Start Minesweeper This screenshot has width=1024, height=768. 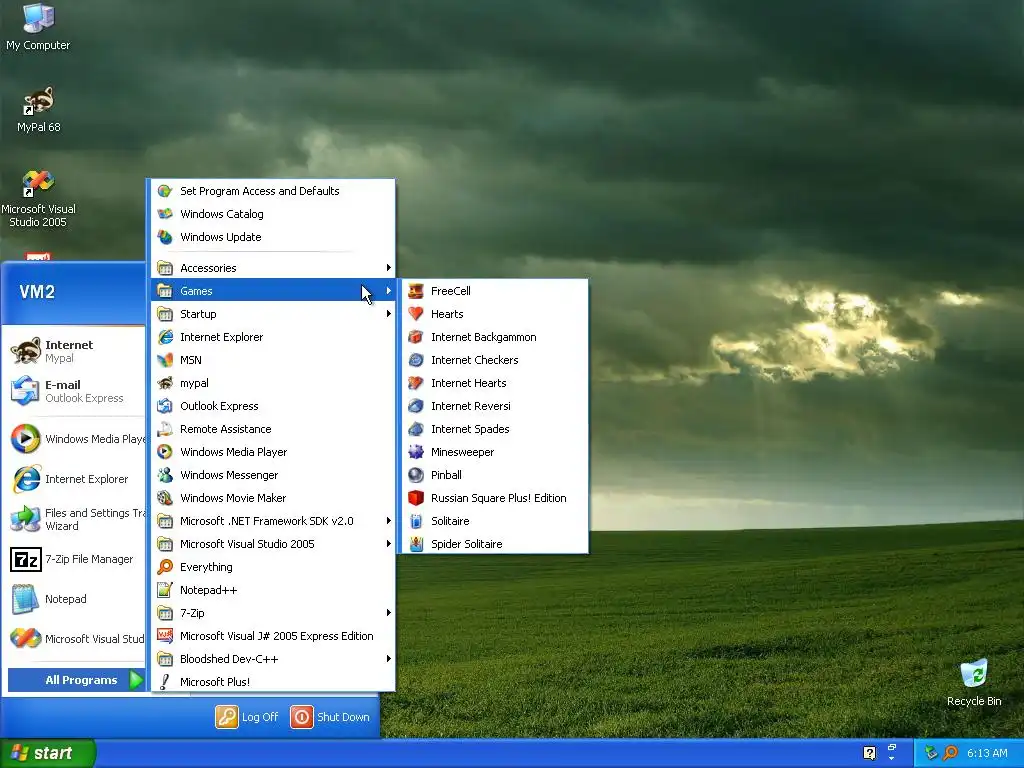(x=494, y=452)
